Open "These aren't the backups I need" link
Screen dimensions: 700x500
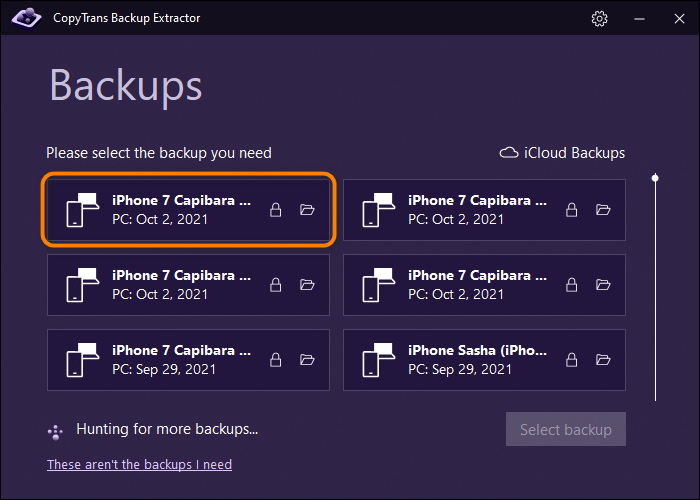coord(139,464)
